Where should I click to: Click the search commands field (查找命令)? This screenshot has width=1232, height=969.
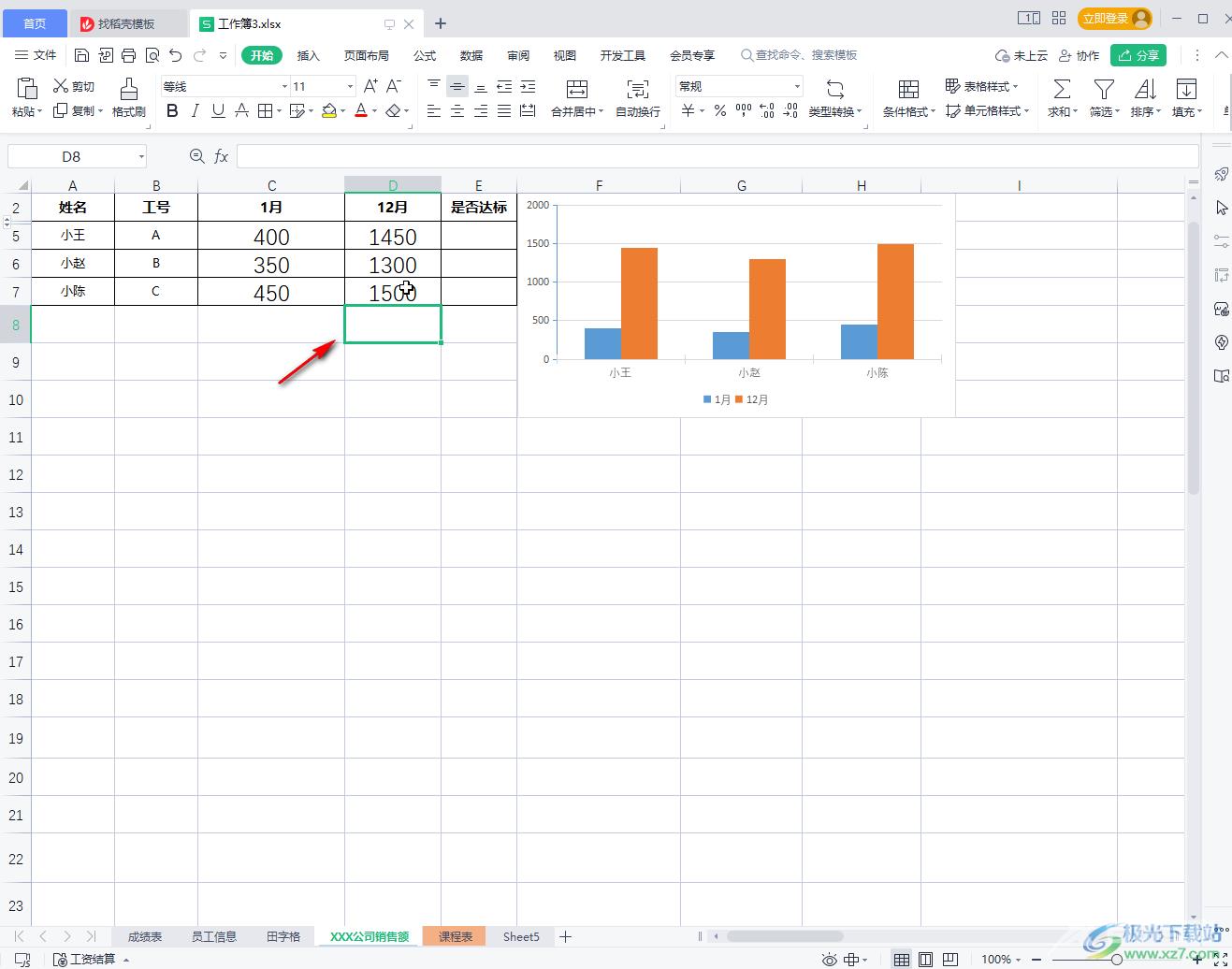pos(799,55)
